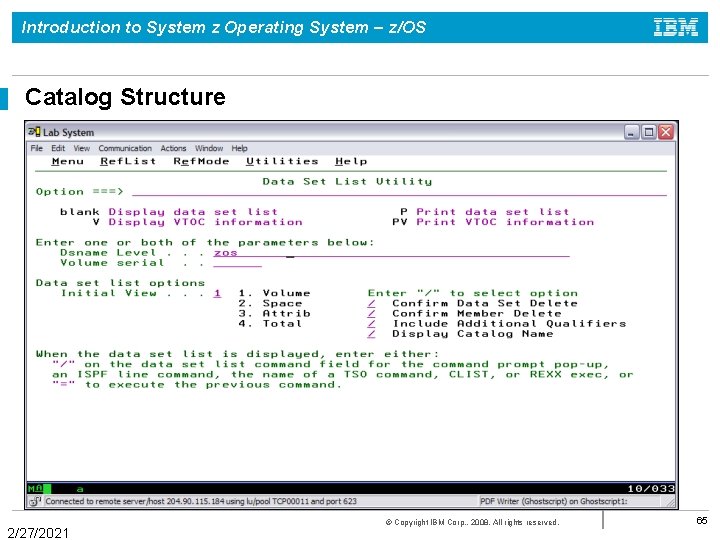The image size is (720, 540).
Task: Open the Edit menu
Action: pyautogui.click(x=58, y=148)
